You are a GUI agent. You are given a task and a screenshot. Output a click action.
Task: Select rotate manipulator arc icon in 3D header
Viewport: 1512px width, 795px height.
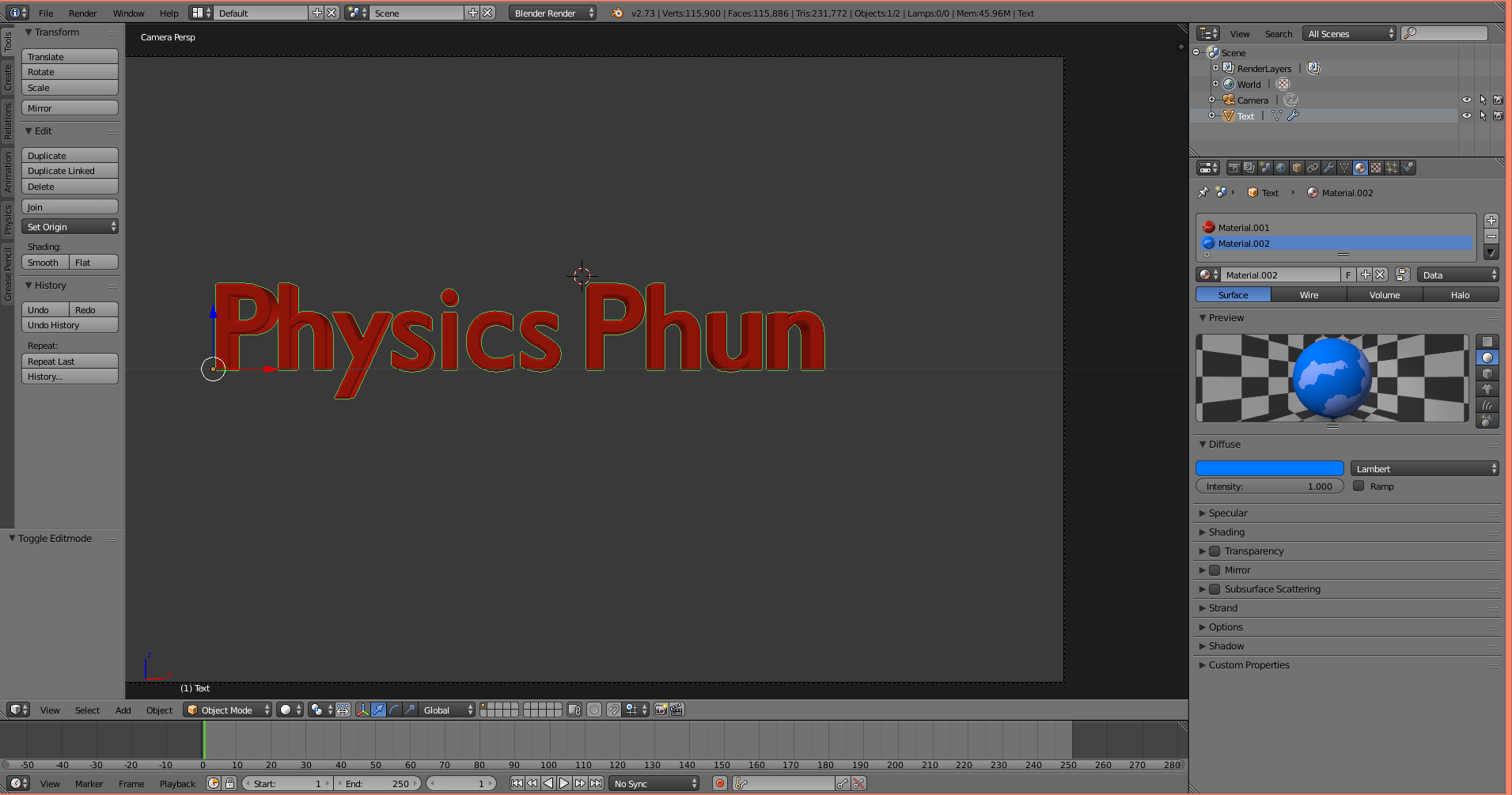(395, 710)
